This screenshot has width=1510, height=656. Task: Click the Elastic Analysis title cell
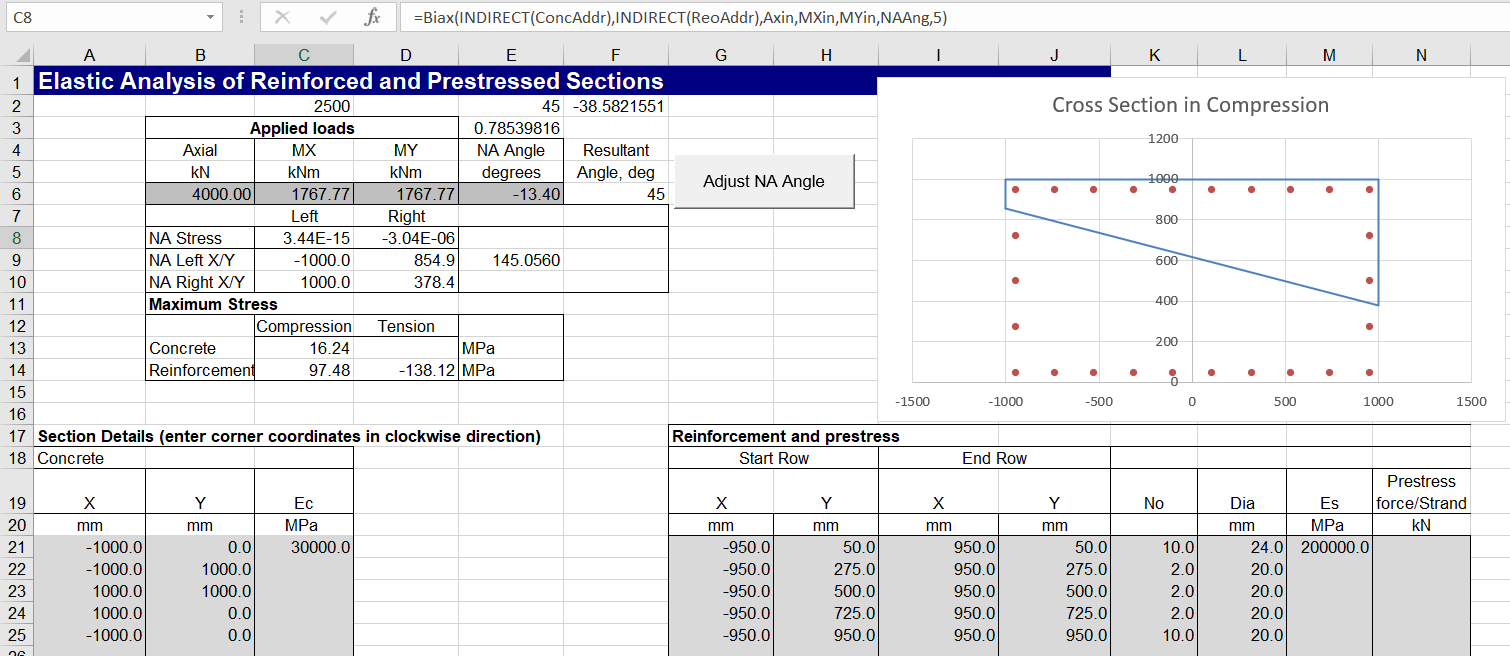click(x=350, y=81)
